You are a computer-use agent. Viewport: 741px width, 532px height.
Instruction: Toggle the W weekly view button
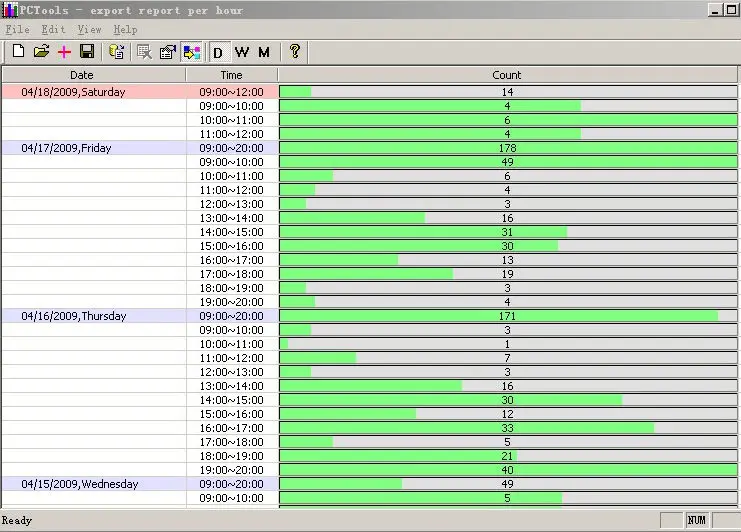point(241,52)
